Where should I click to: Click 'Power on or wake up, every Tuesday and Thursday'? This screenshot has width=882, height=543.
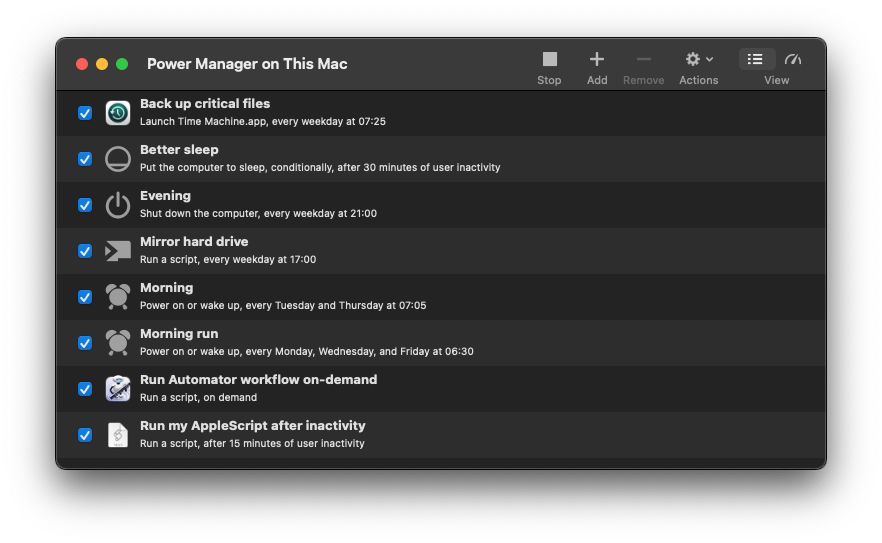point(283,306)
